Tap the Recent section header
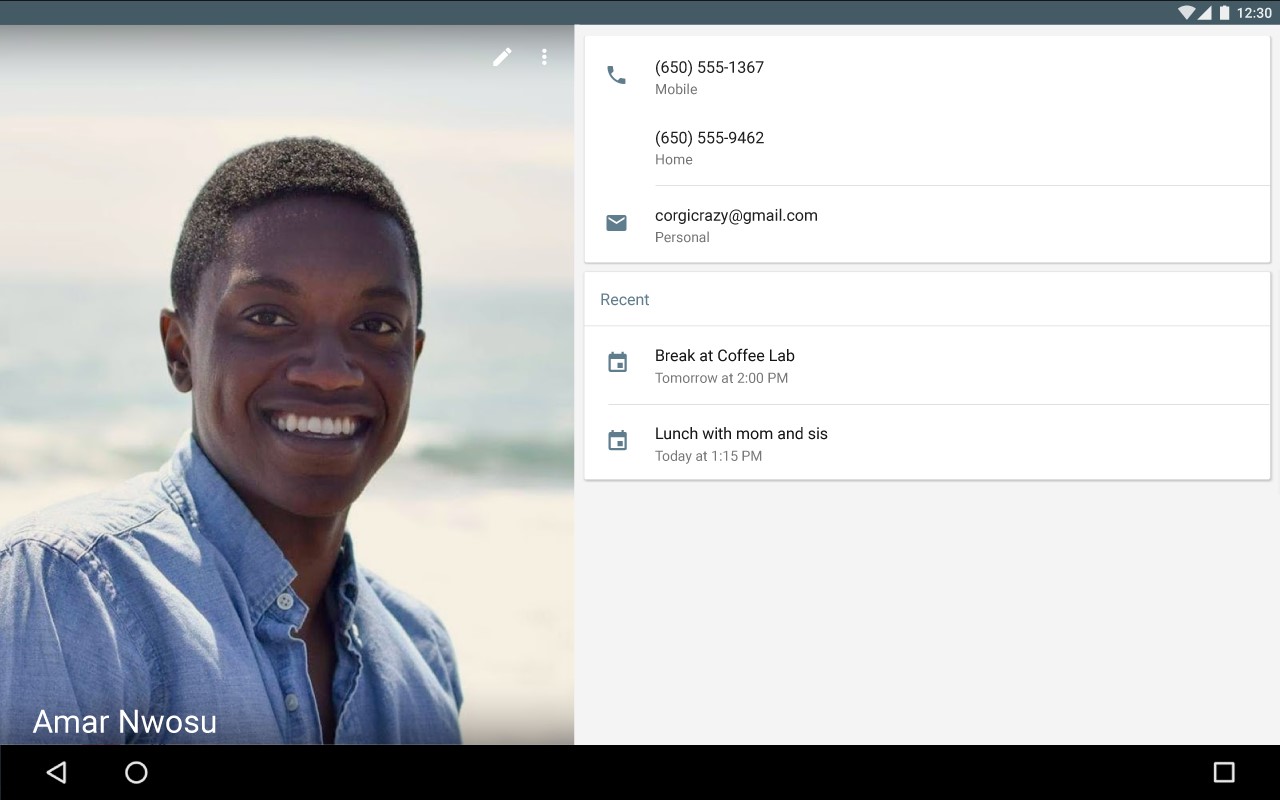 pos(624,299)
